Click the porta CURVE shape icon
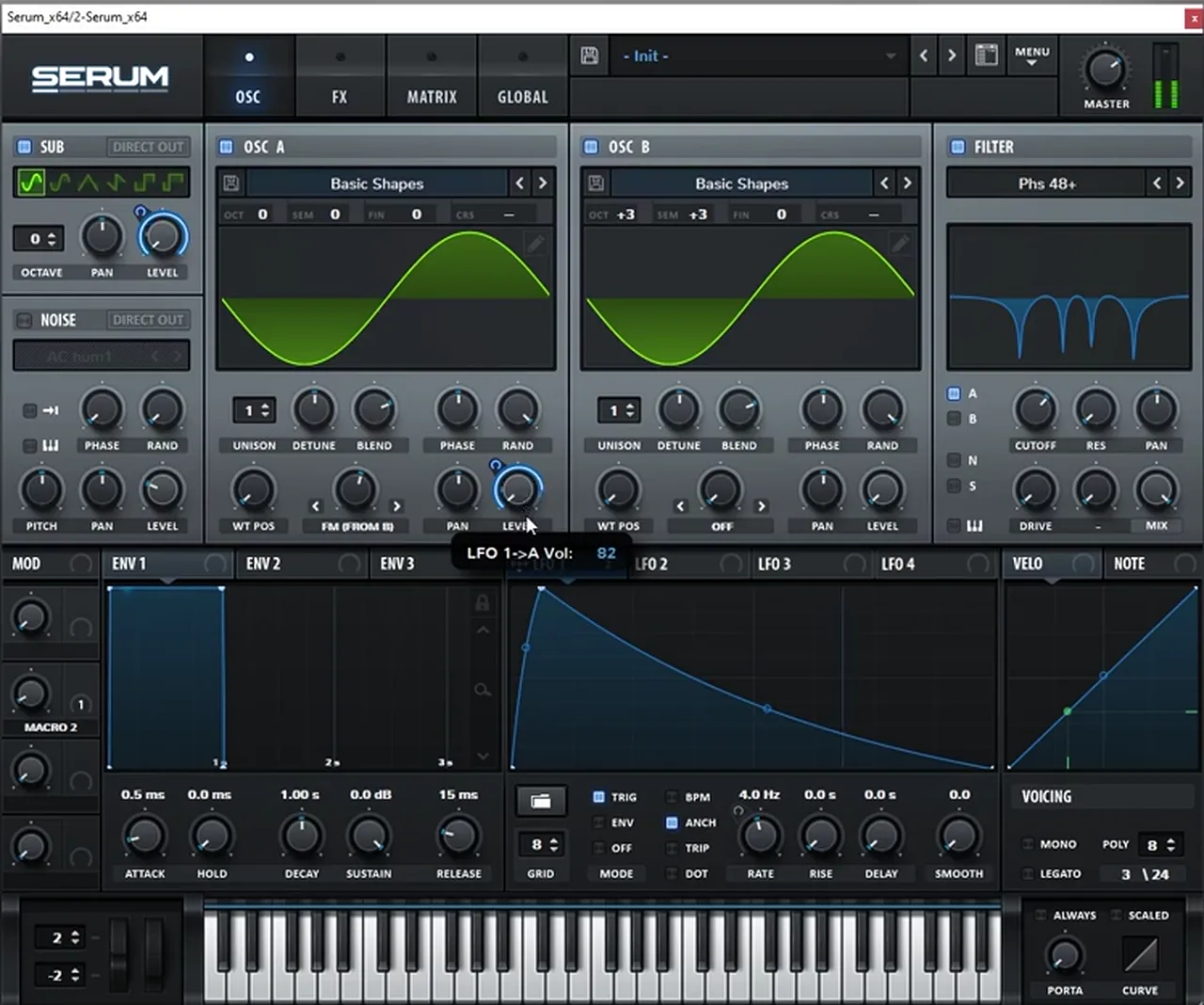The height and width of the screenshot is (1005, 1204). click(1140, 956)
